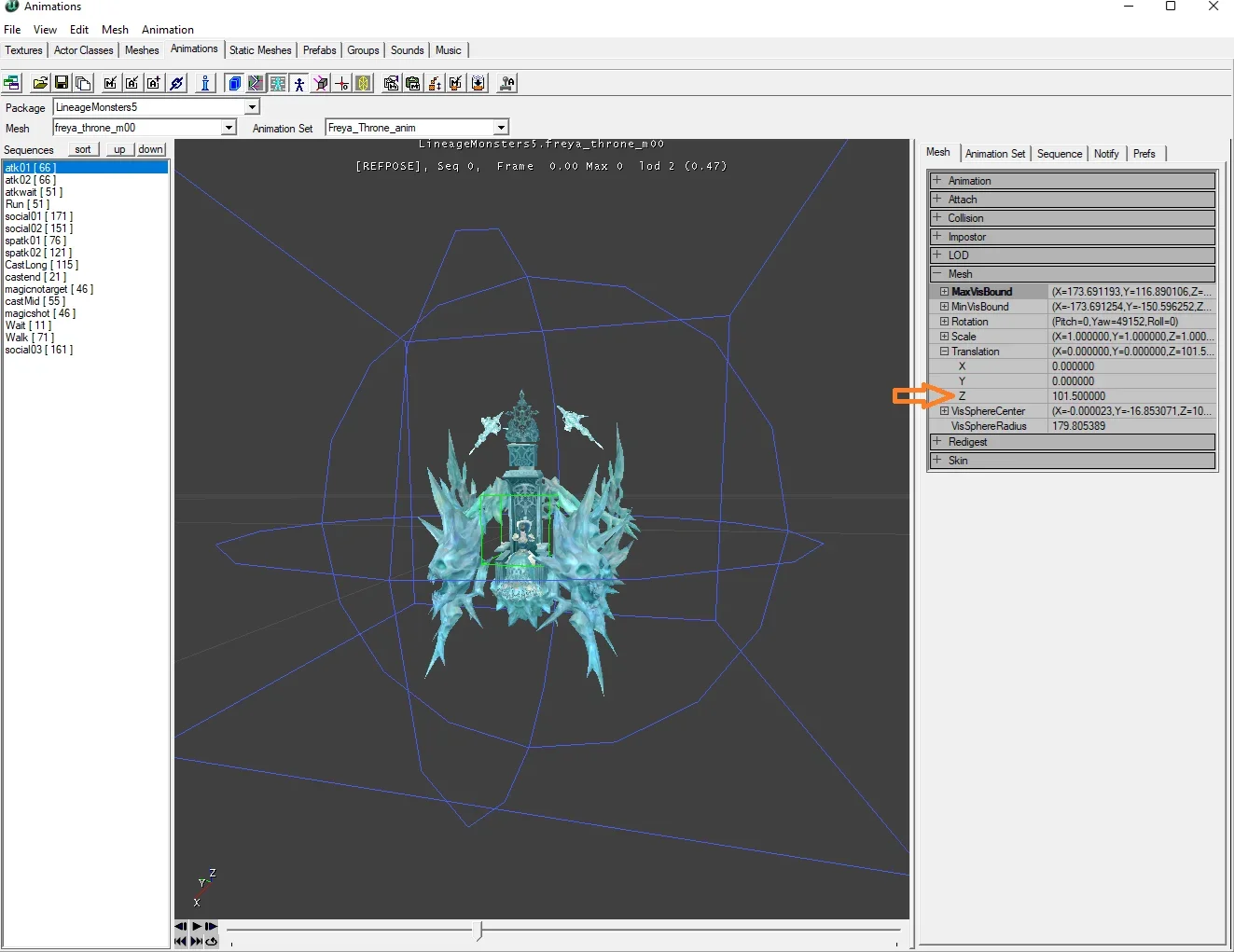This screenshot has height=952, width=1234.
Task: Open the Animation Set dropdown
Action: pyautogui.click(x=501, y=128)
